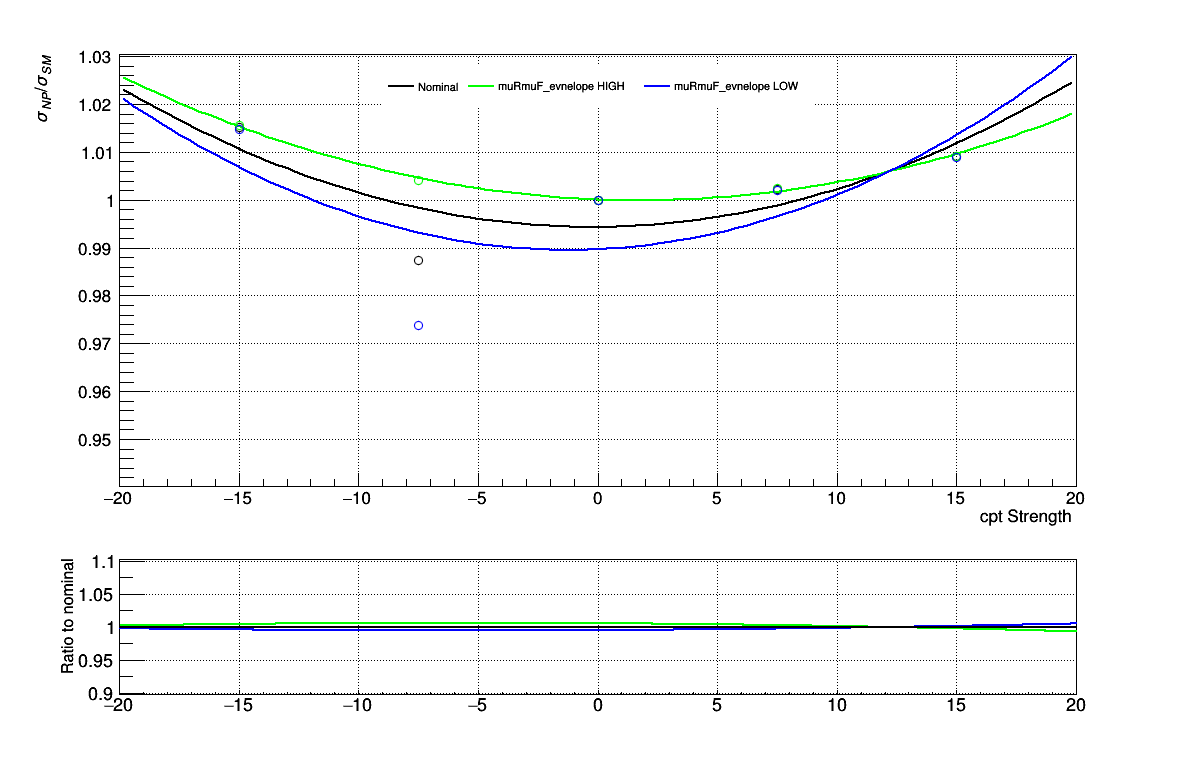Click the 0.99 tick label on upper y-axis
Viewport: 1196px width, 772px height.
click(x=95, y=249)
